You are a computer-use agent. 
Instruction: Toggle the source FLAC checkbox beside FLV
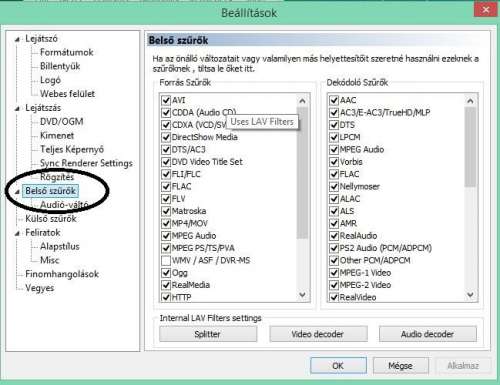166,186
